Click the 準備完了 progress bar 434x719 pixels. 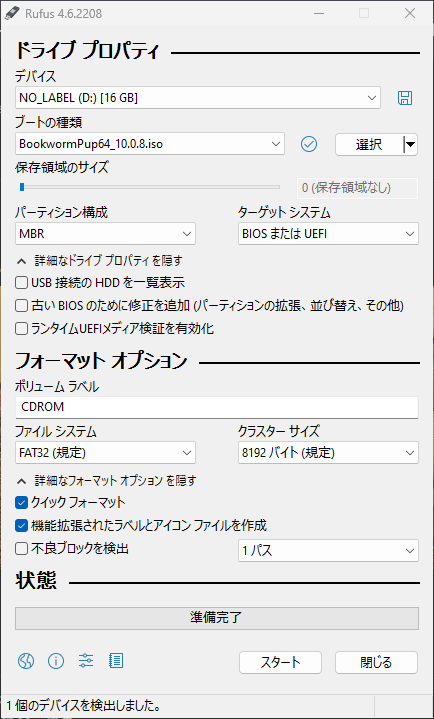(x=217, y=618)
